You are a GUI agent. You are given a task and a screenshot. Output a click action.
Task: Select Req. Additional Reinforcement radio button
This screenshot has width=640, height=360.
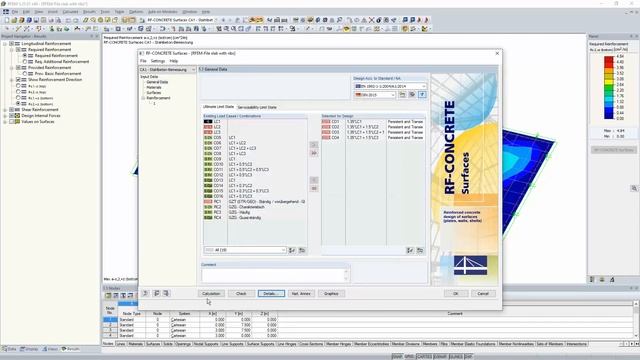click(x=24, y=62)
